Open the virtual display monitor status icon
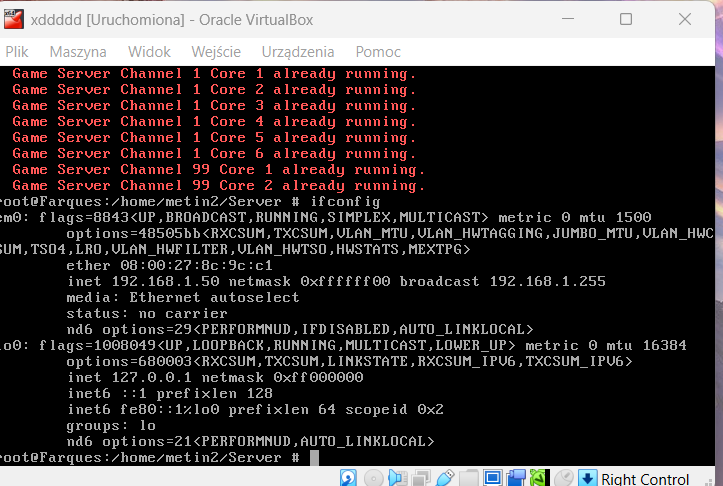Screen dimensions: 723x486 pyautogui.click(x=493, y=478)
